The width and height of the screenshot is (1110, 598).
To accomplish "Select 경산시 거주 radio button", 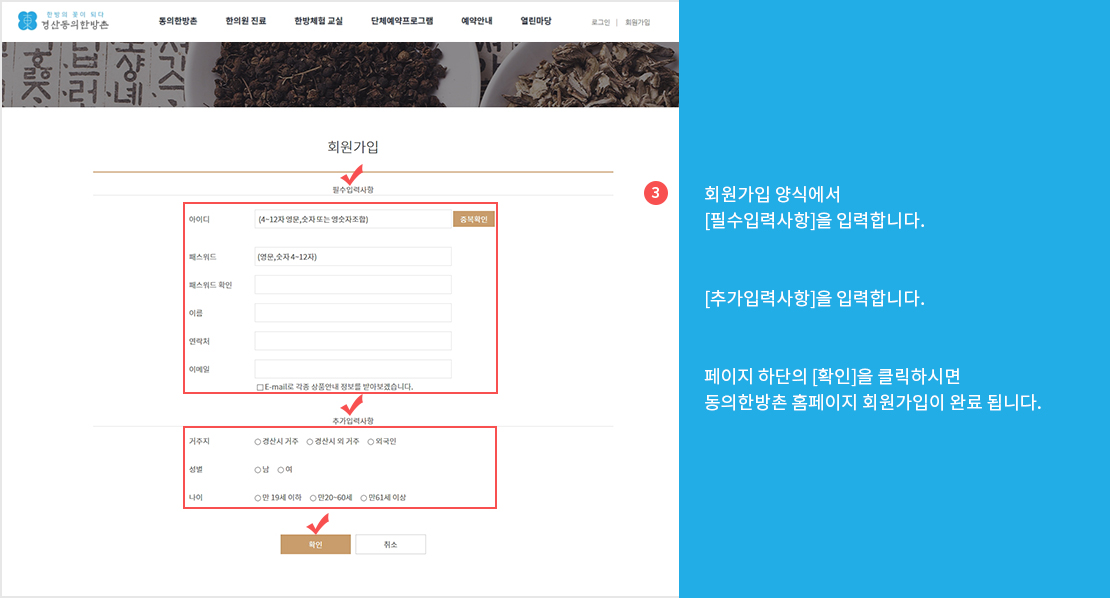I will click(258, 442).
